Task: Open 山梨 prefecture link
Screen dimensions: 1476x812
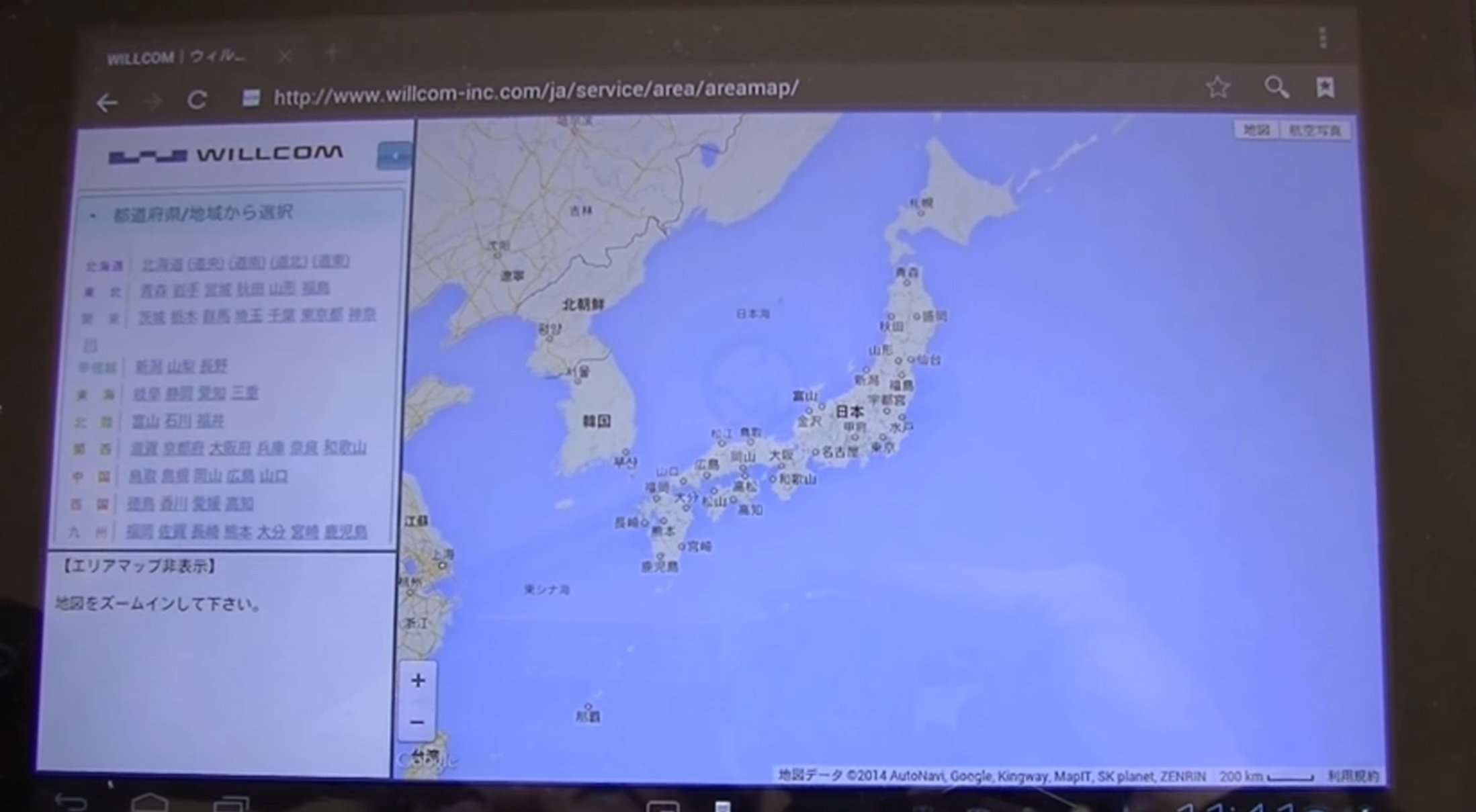Action: click(181, 367)
